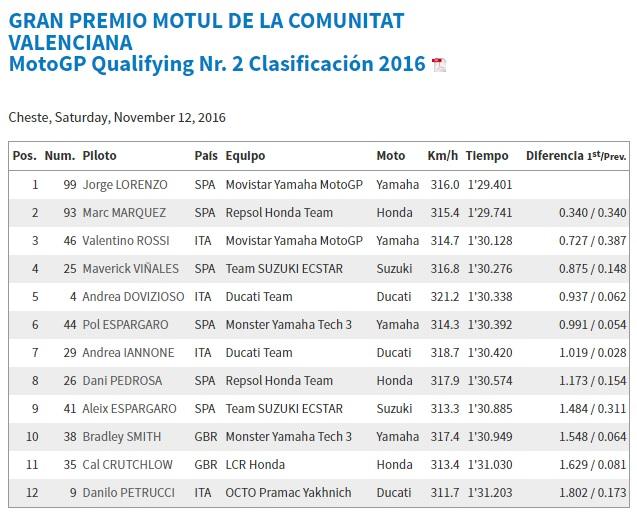Click the MotoGP Qualifying Nr. 2 heading
This screenshot has height=514, width=637.
217,64
